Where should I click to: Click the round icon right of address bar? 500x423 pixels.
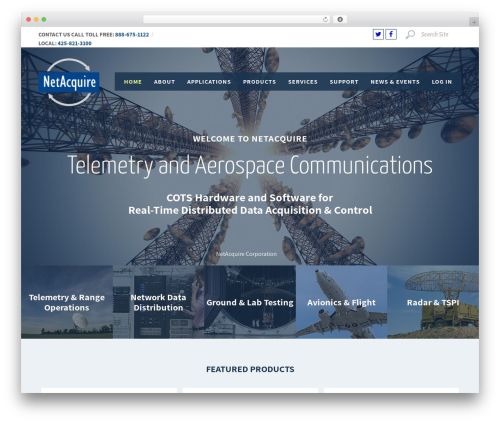340,20
